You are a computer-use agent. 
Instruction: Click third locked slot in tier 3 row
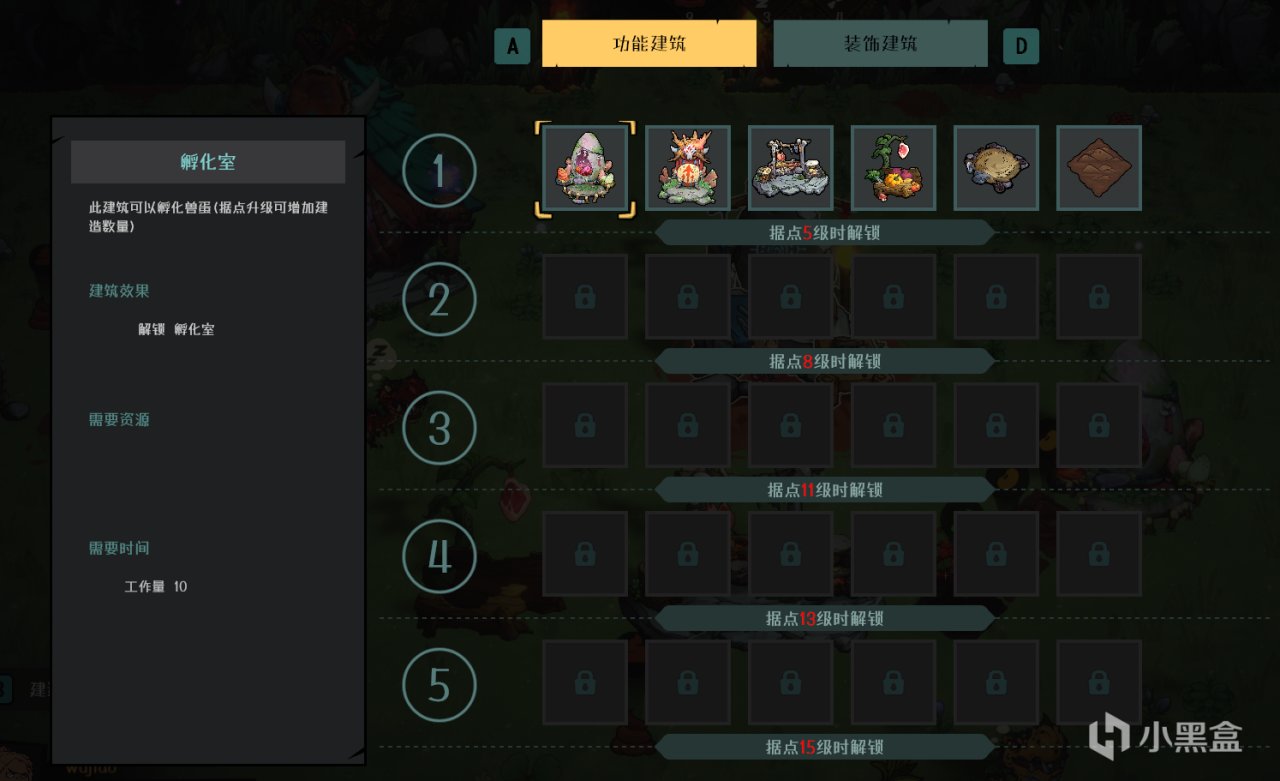pos(791,426)
